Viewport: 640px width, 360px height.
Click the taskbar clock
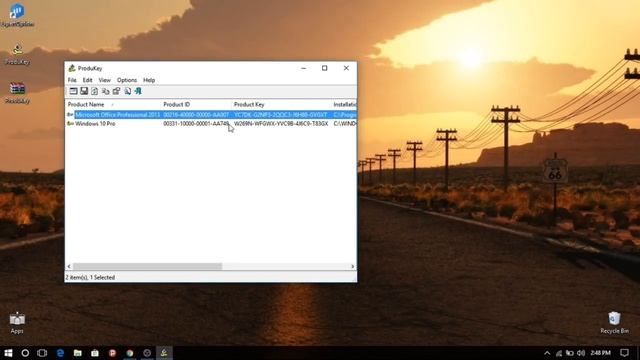point(600,353)
